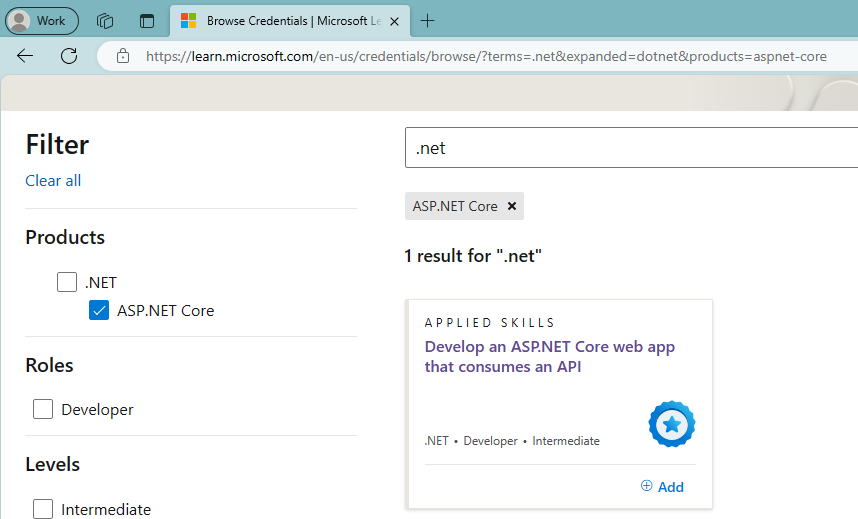Add the credential to collection
858x519 pixels.
[662, 487]
